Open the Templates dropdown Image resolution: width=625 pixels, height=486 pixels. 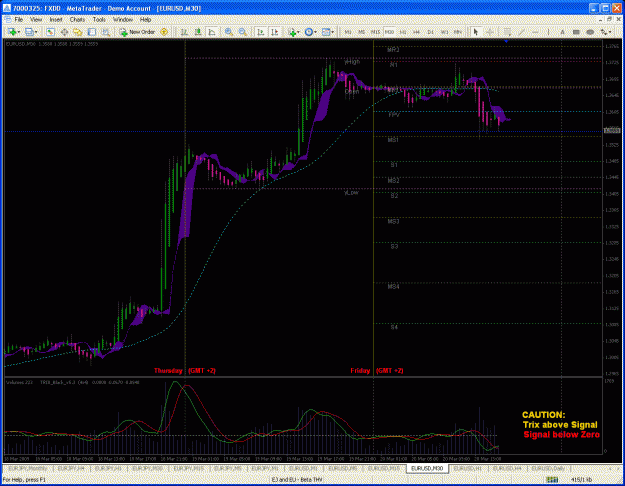point(328,32)
